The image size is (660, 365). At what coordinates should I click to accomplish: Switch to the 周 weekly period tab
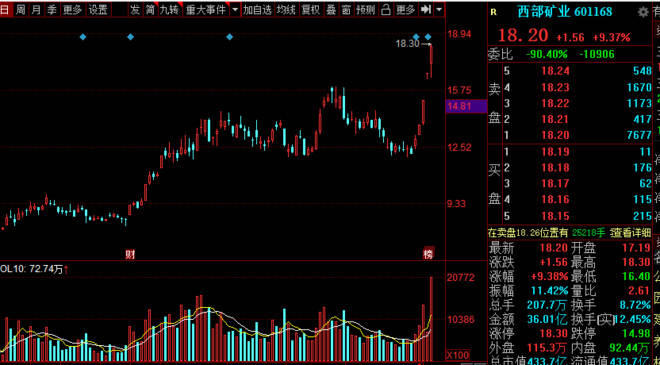(x=21, y=9)
